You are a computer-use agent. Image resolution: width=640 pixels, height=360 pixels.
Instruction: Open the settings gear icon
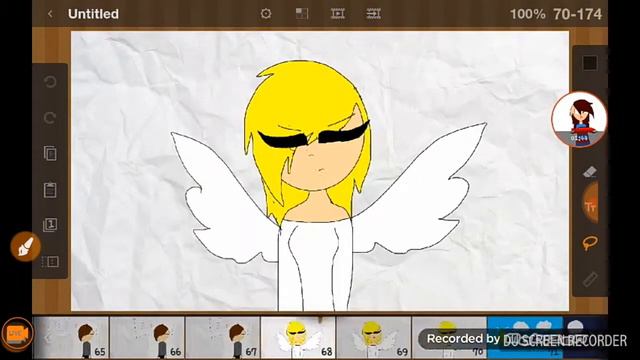[266, 14]
